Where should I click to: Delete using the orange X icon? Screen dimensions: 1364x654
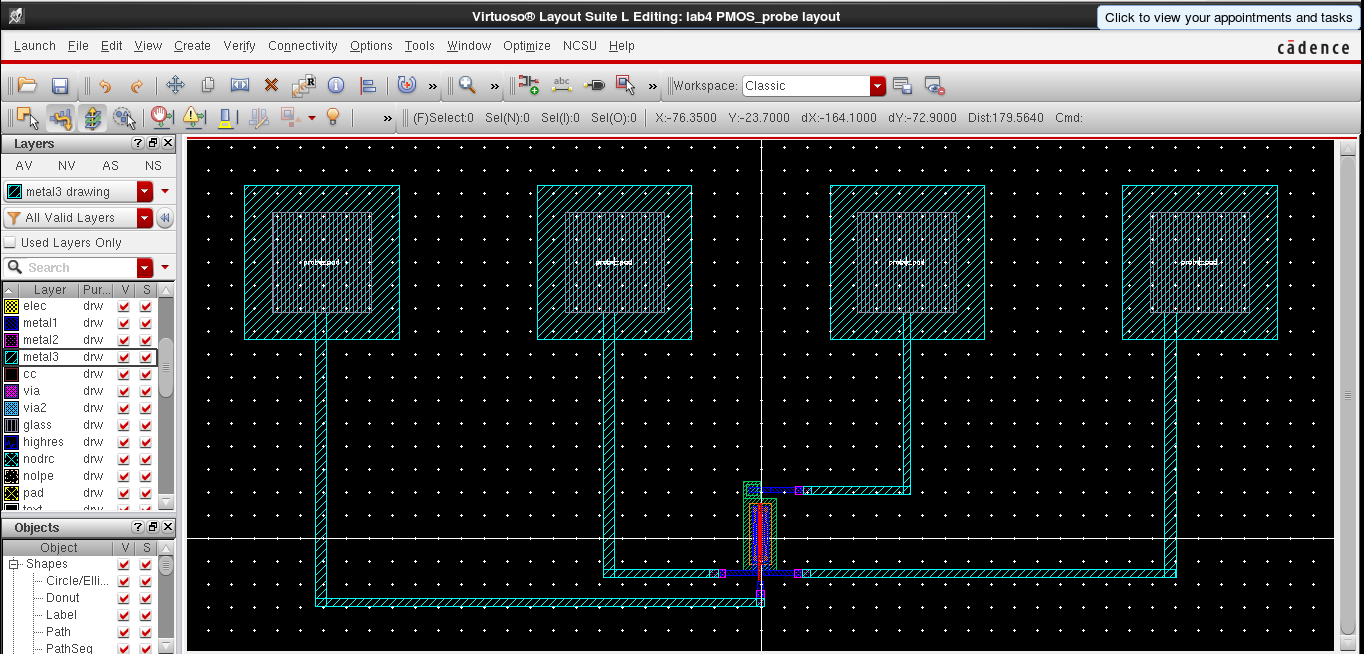click(x=271, y=86)
